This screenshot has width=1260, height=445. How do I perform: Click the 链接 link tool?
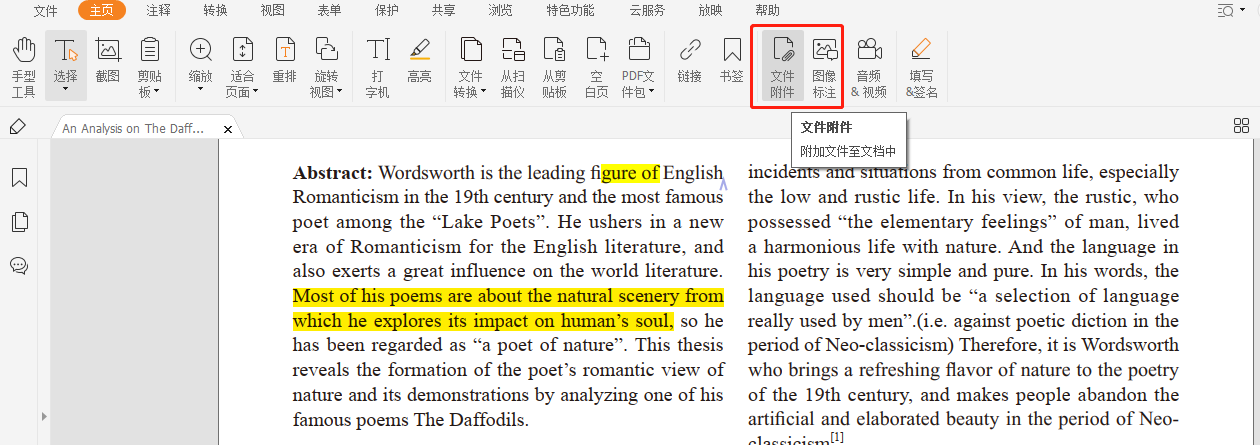coord(689,60)
